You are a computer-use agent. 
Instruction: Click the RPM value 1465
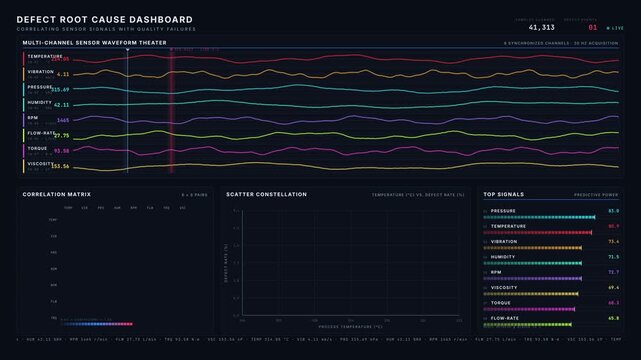click(63, 120)
